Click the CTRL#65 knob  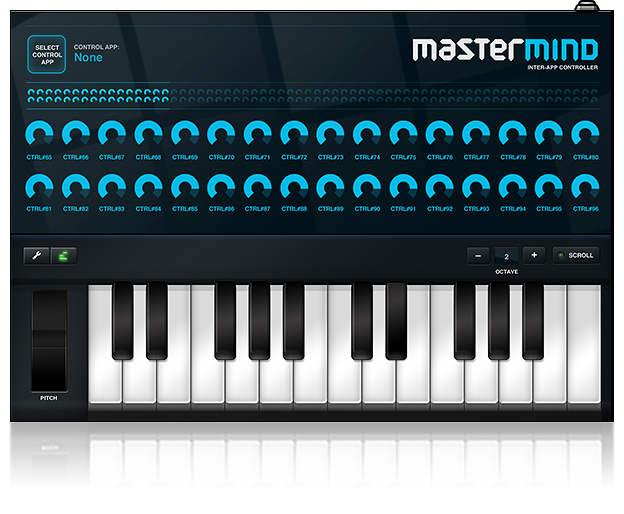click(39, 133)
